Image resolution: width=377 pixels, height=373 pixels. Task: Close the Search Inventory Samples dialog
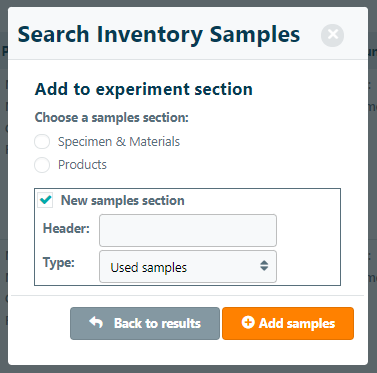[332, 35]
